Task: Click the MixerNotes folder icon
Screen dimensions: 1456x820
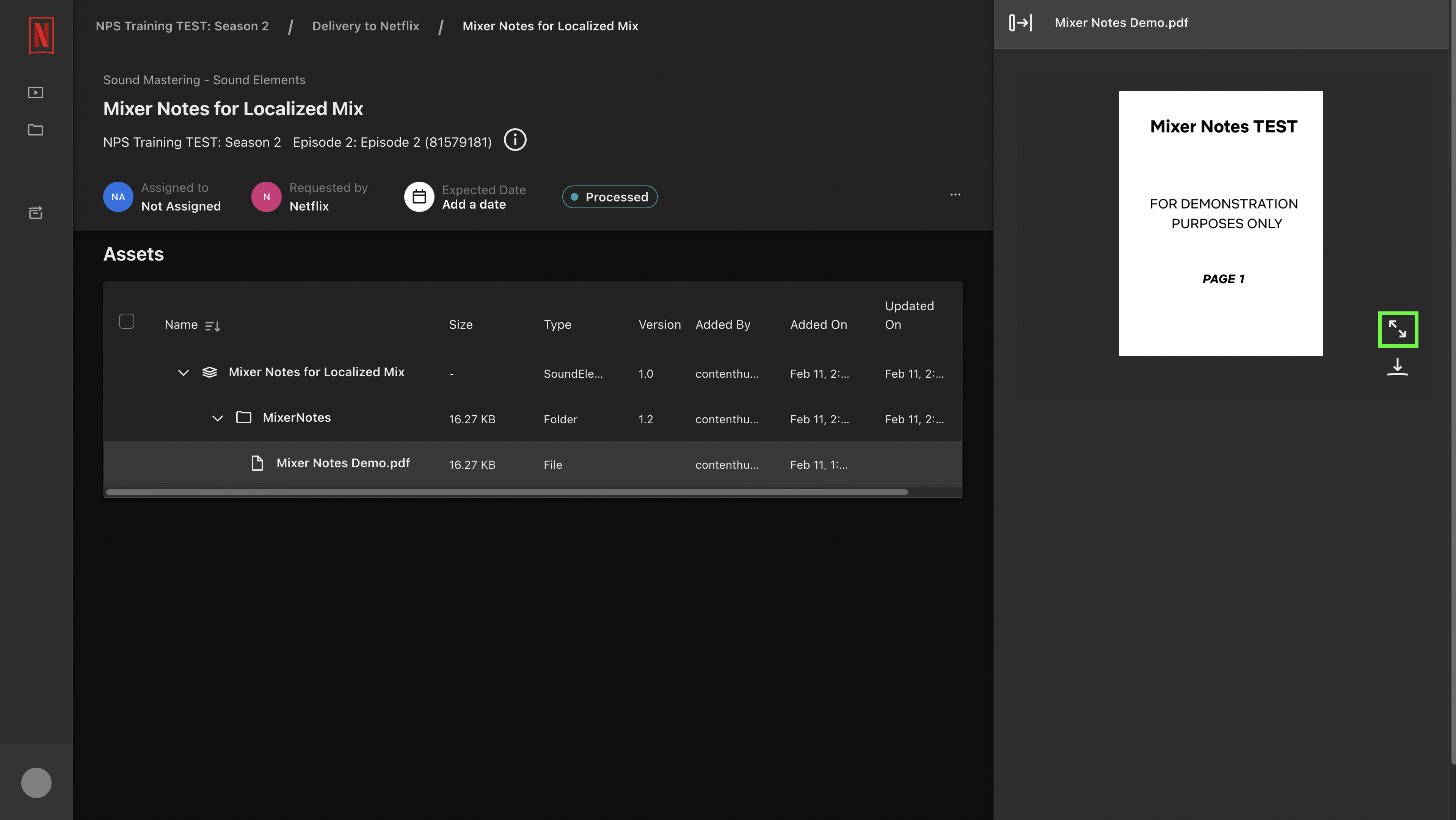Action: click(x=243, y=417)
